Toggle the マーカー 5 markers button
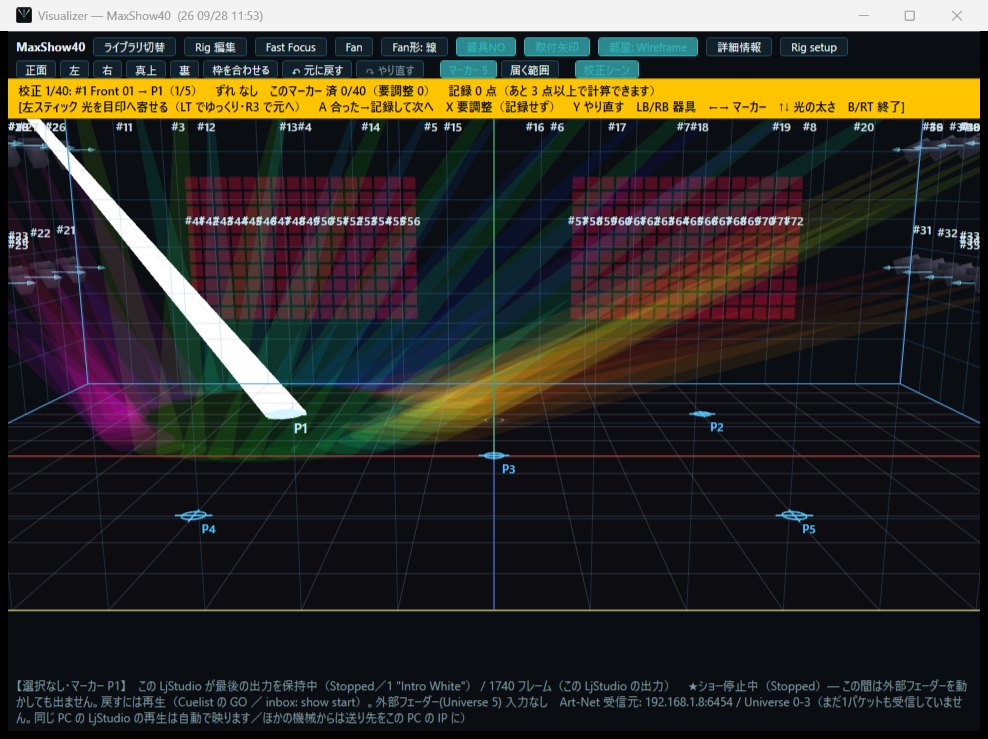The width and height of the screenshot is (988, 739). click(468, 70)
